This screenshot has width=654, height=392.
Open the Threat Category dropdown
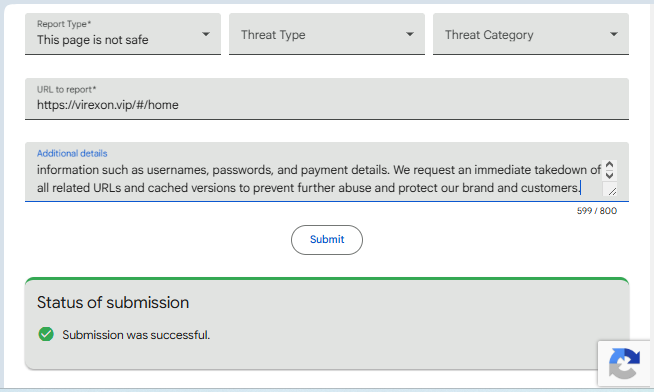[531, 34]
